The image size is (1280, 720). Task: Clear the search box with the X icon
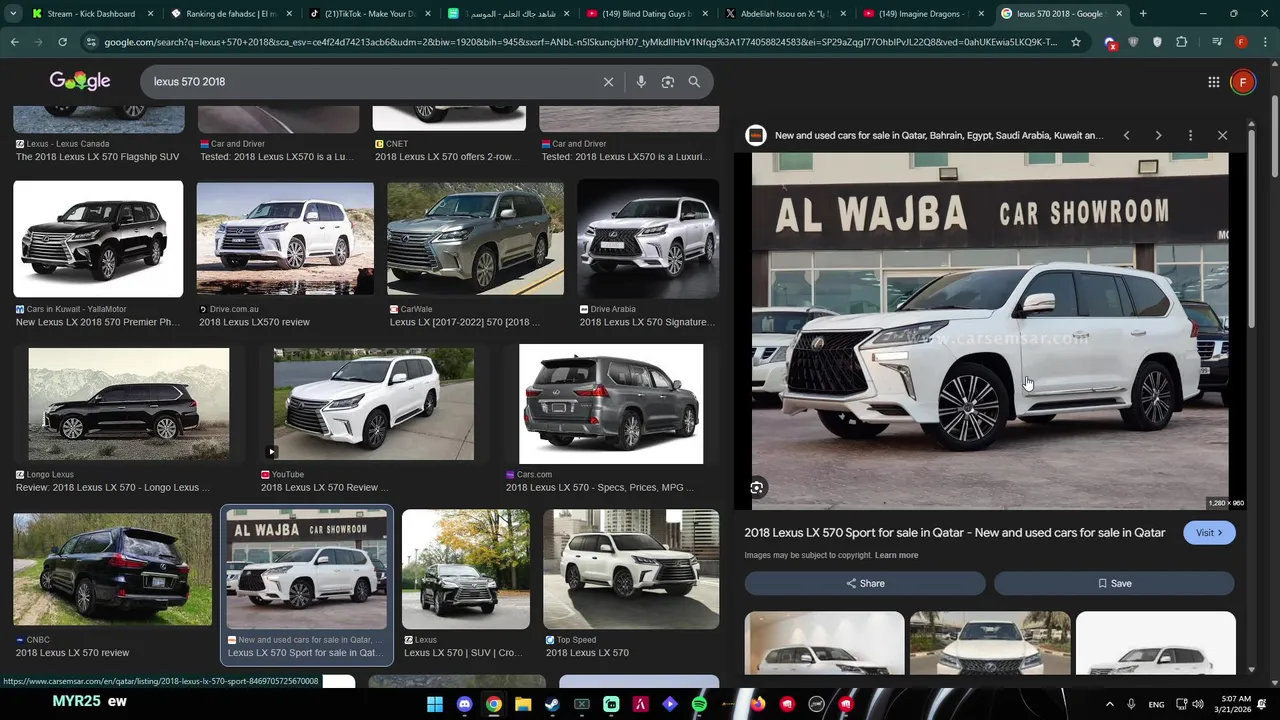608,82
